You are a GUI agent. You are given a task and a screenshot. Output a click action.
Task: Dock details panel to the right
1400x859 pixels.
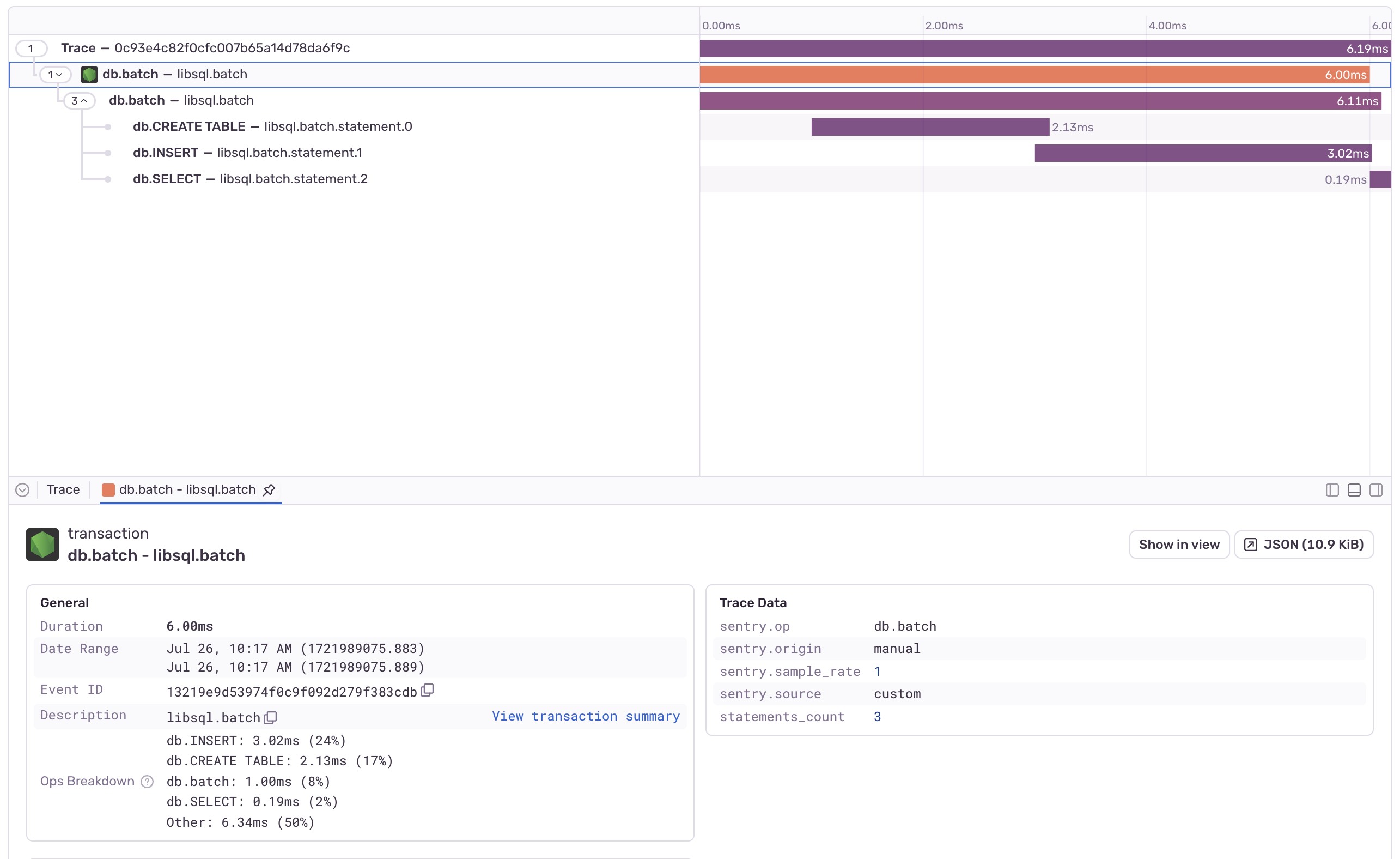(1375, 490)
